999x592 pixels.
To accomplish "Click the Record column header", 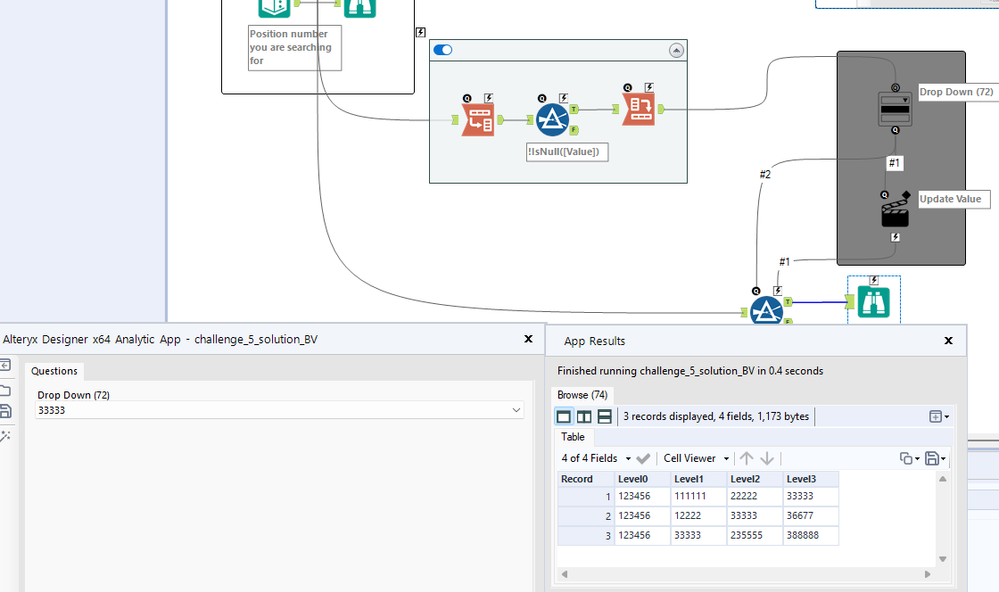I will click(586, 479).
